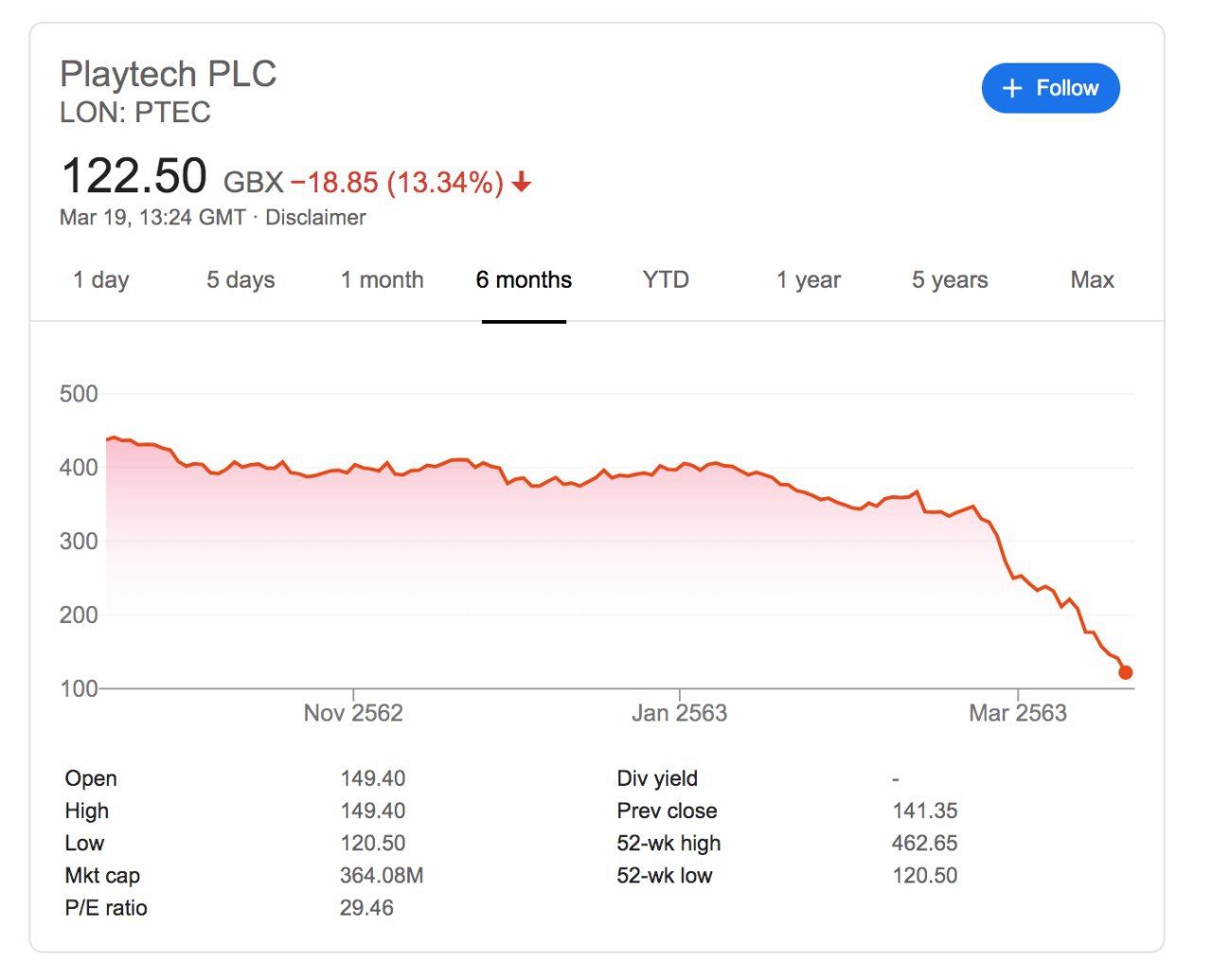This screenshot has height=980, width=1212.
Task: Click the 364.08M market cap value
Action: [x=382, y=876]
